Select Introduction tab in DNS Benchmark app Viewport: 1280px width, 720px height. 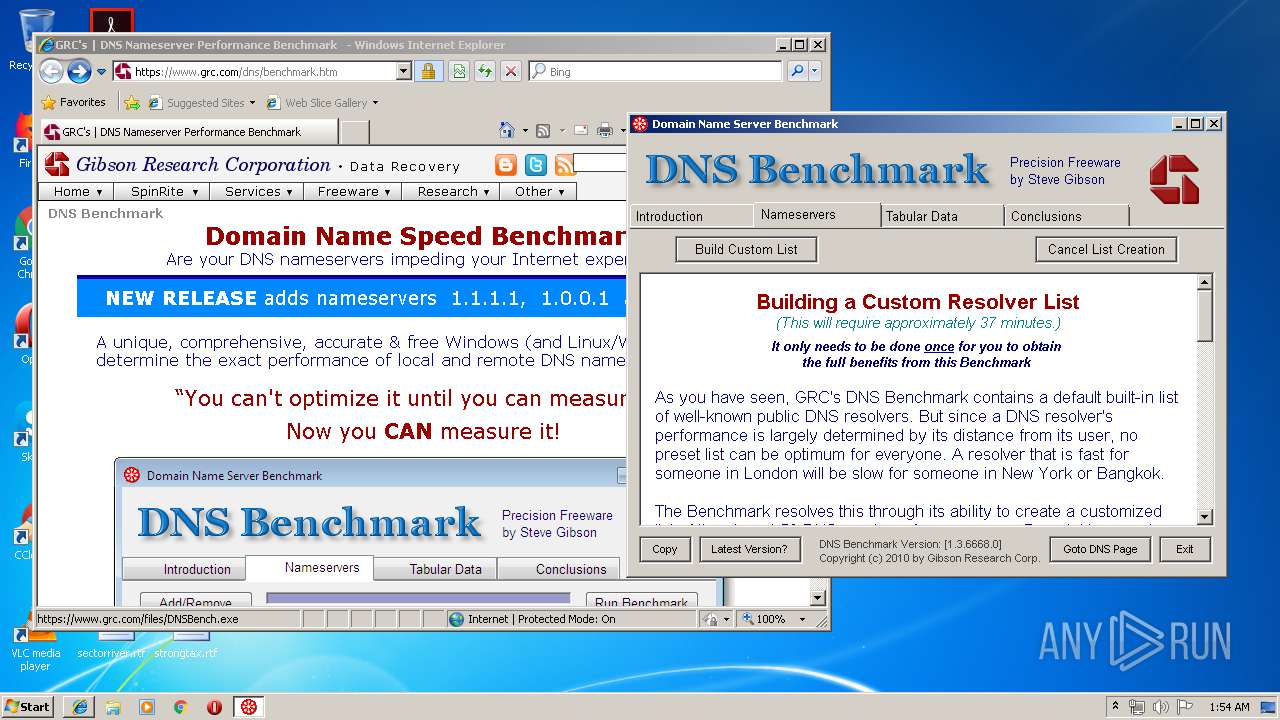point(691,216)
